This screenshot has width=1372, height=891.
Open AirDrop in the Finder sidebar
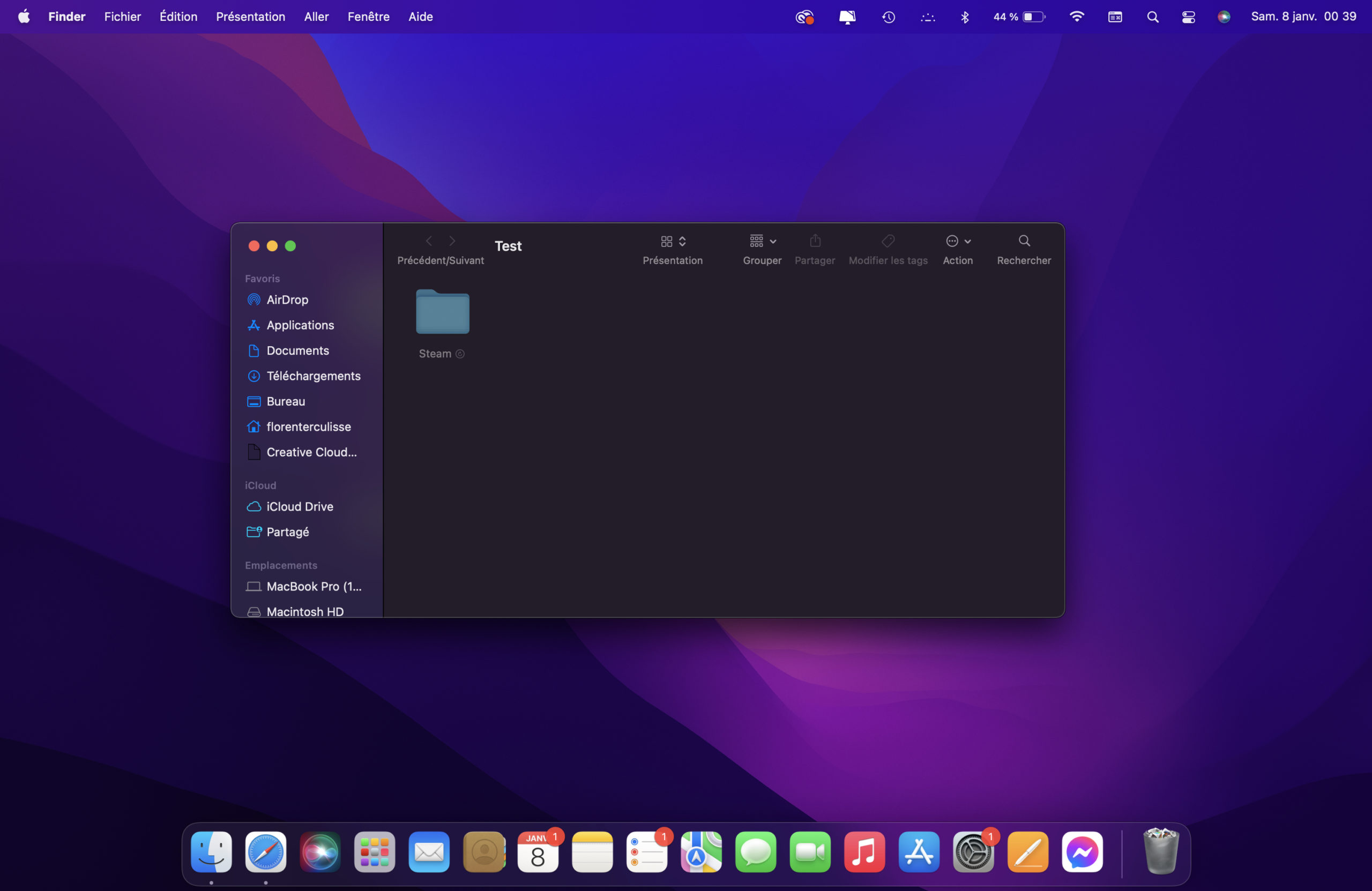coord(287,300)
